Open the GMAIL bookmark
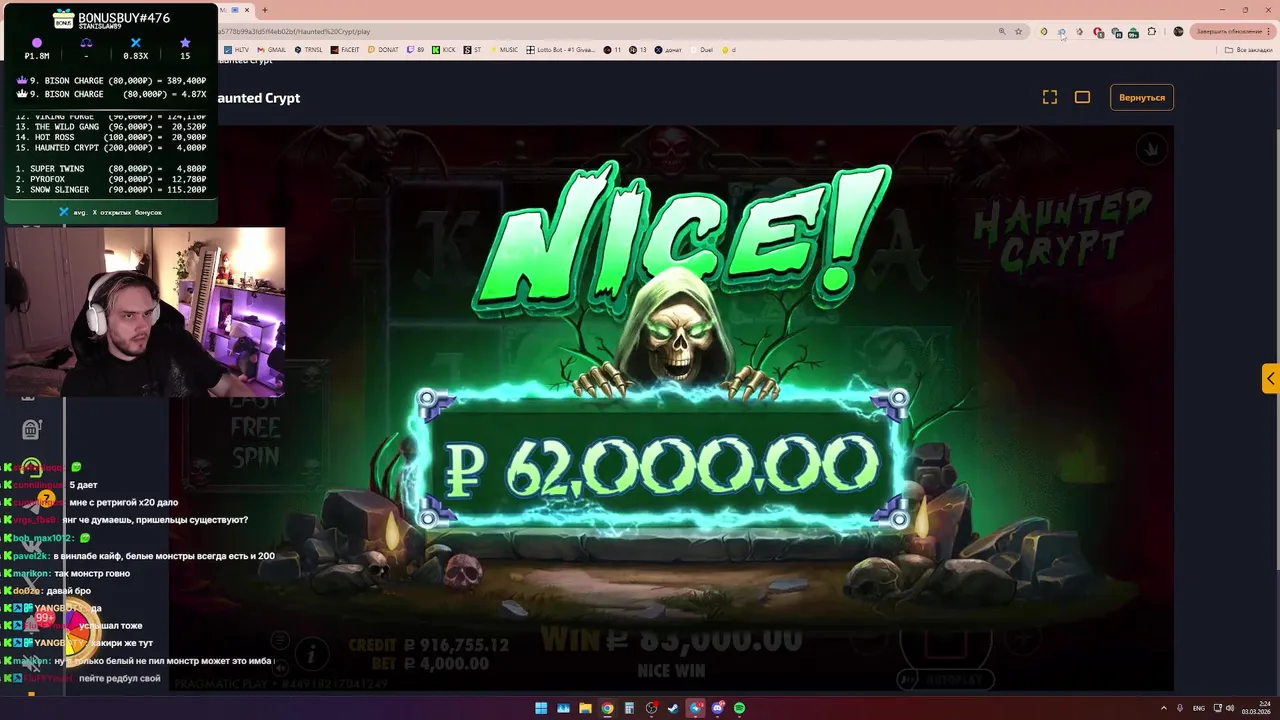 tap(271, 49)
